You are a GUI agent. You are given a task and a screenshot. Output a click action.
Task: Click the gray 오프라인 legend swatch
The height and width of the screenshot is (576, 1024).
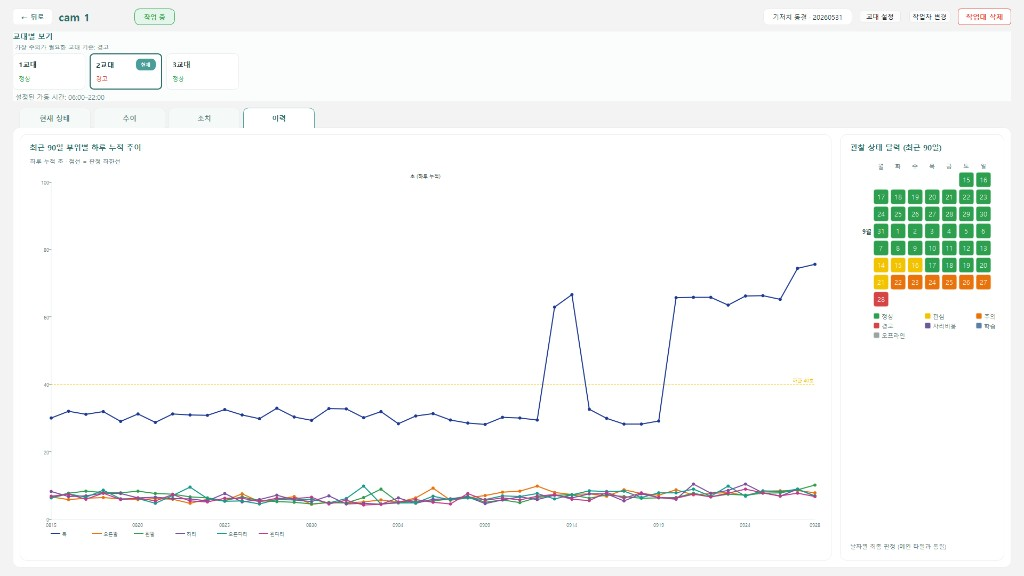pyautogui.click(x=876, y=335)
